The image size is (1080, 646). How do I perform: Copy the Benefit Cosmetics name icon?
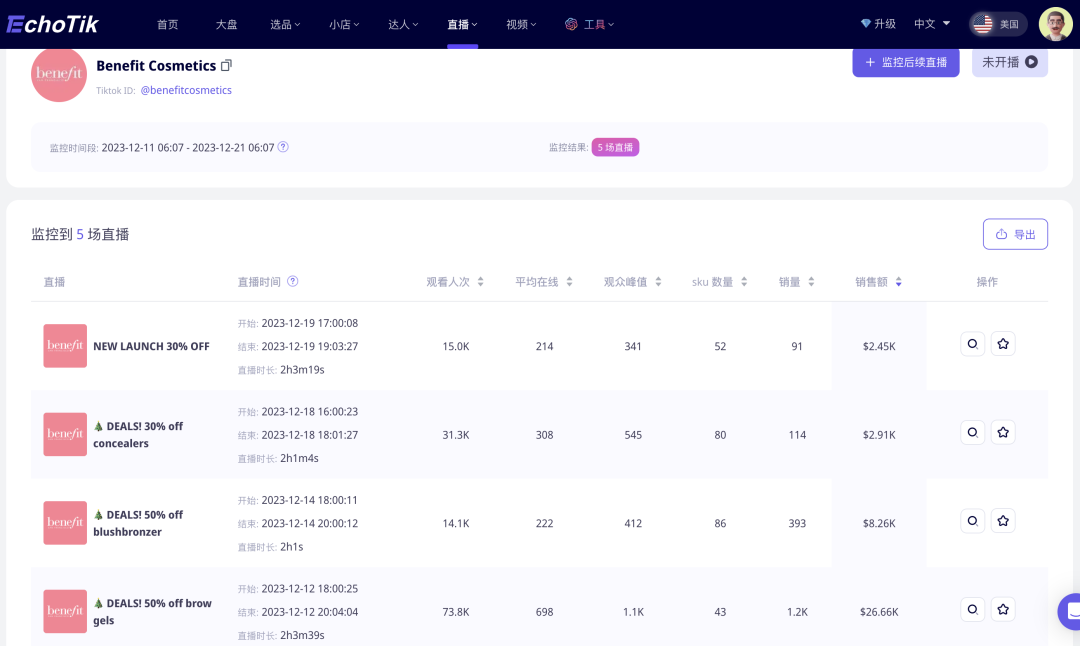tap(226, 66)
